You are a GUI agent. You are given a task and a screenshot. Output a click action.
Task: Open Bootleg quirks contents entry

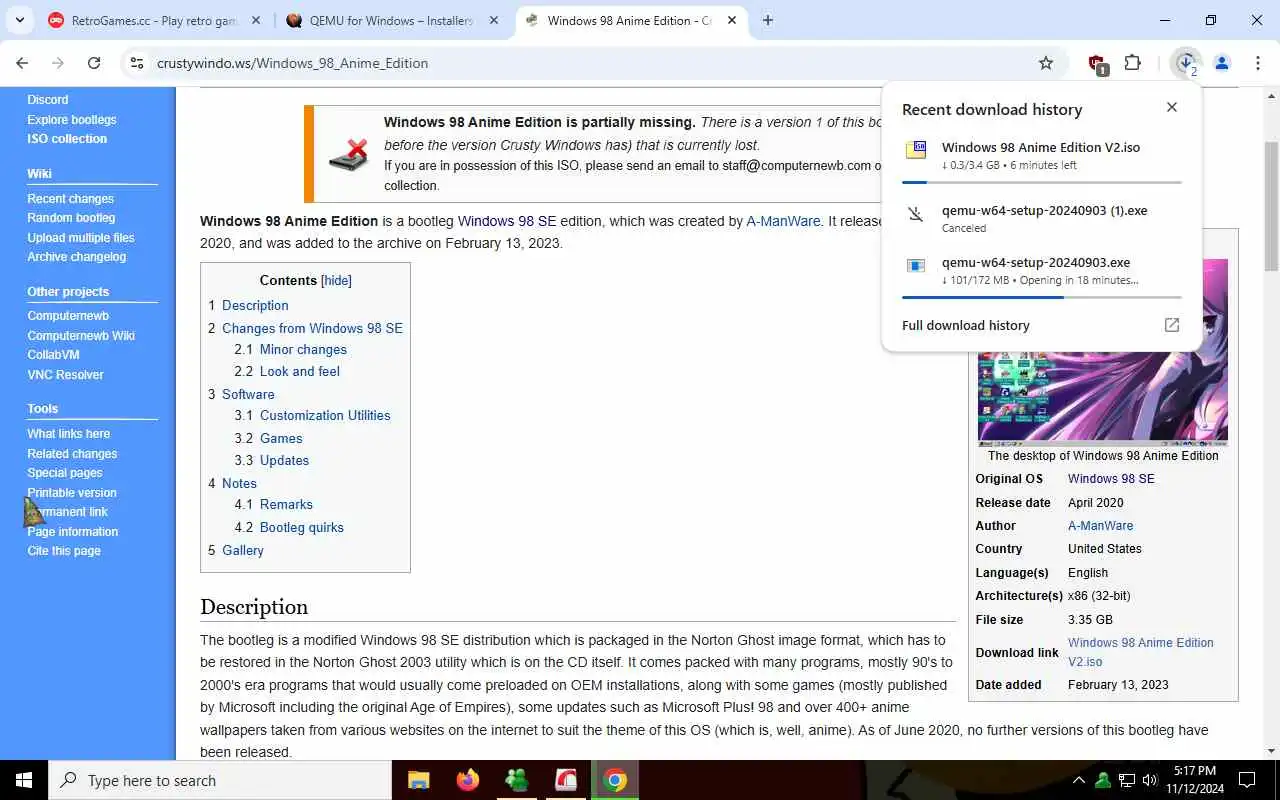(302, 527)
